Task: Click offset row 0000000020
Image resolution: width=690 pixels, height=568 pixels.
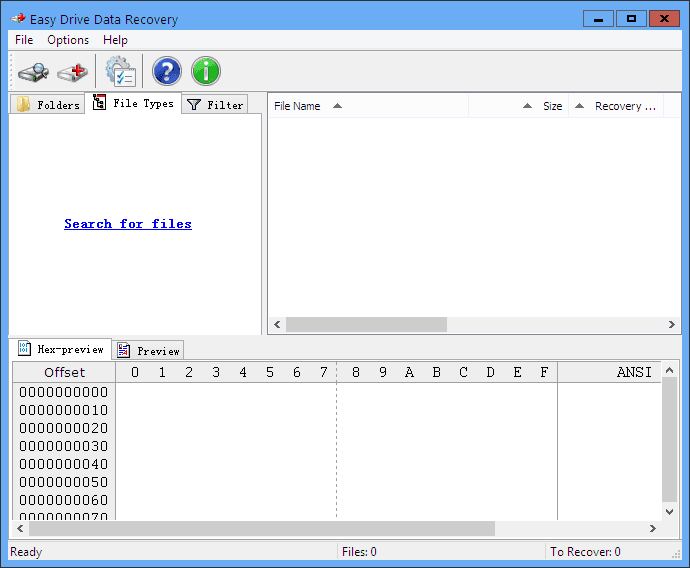Action: (x=64, y=428)
